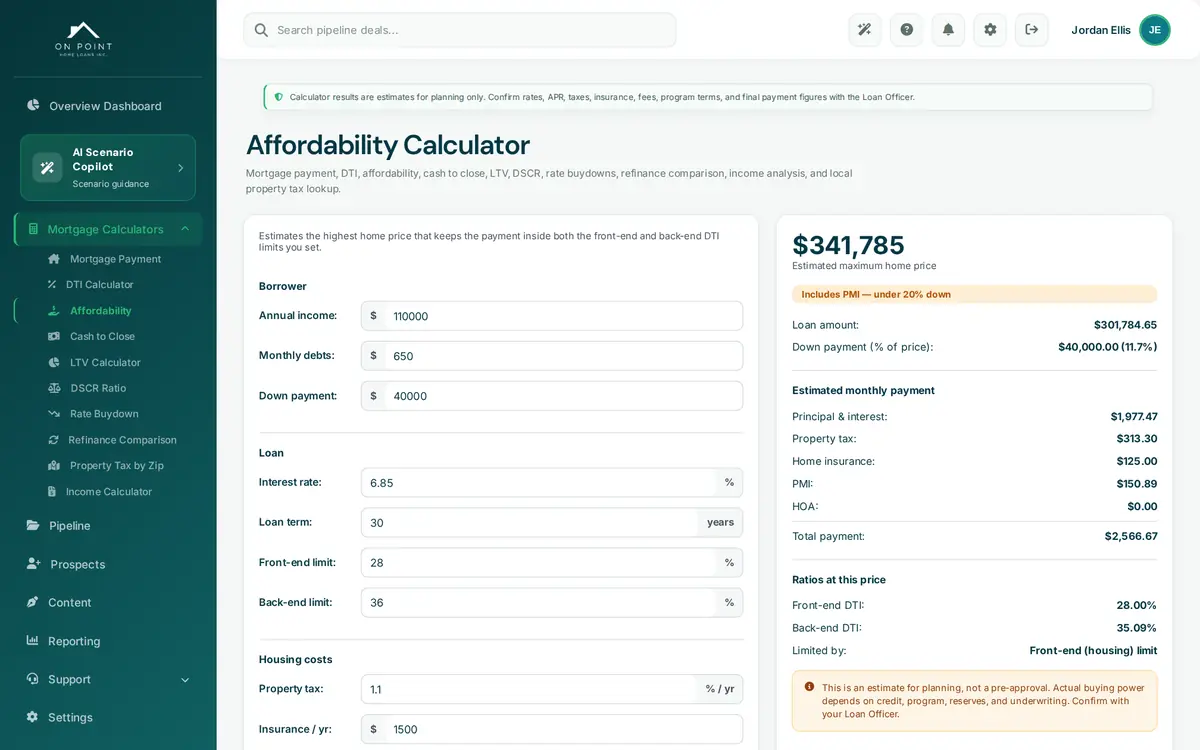Click the sign out icon
The width and height of the screenshot is (1200, 750).
point(1032,30)
